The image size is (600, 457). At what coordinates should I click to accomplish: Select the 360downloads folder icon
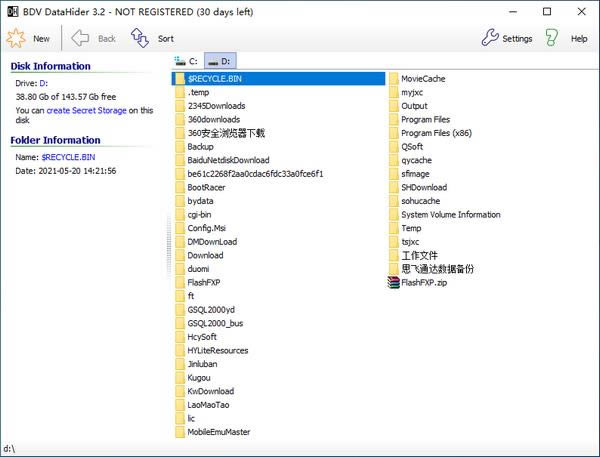(x=180, y=119)
